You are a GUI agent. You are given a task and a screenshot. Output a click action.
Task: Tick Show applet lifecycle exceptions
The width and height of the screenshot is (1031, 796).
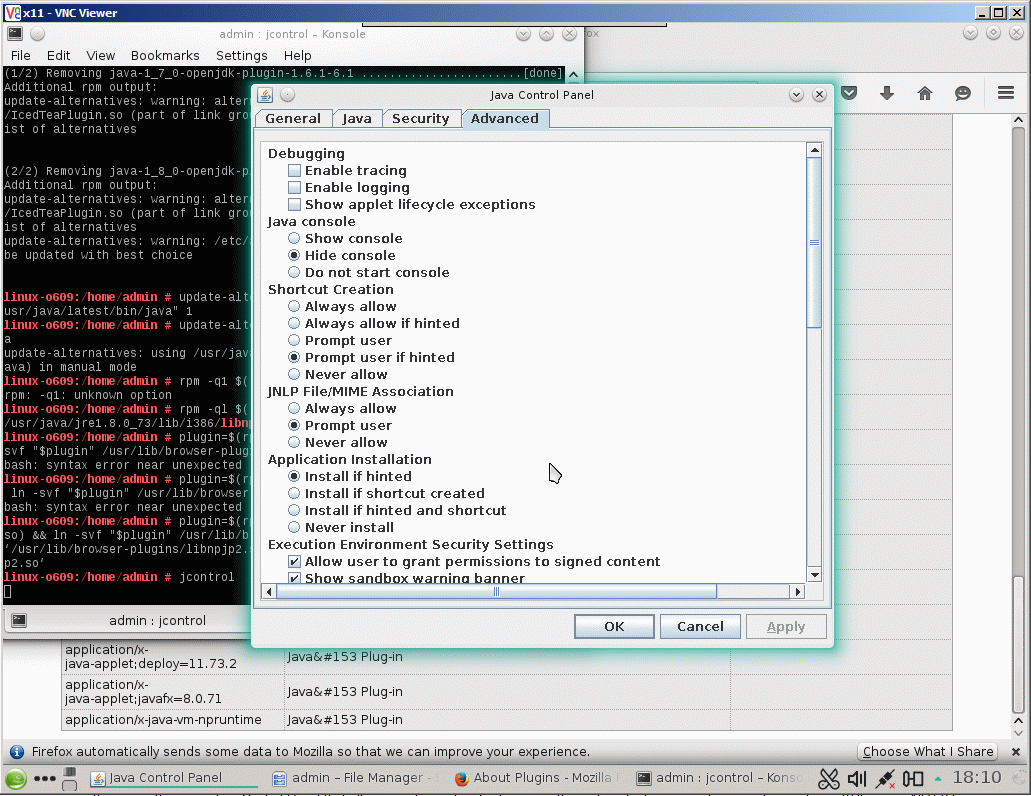(x=295, y=205)
